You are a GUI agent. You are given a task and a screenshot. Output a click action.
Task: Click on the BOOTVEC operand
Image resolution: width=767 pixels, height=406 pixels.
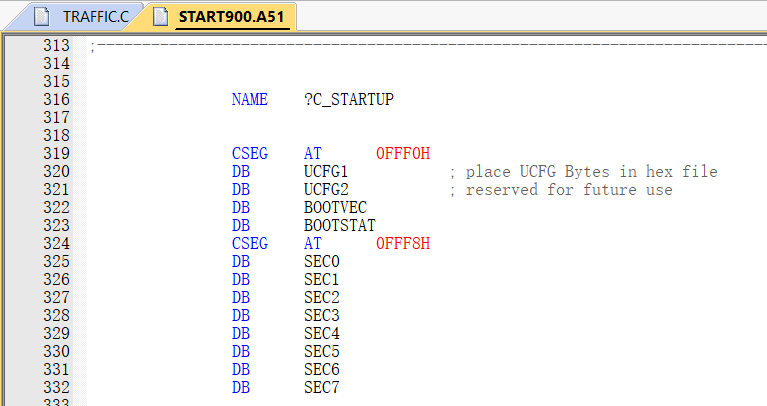click(x=335, y=207)
